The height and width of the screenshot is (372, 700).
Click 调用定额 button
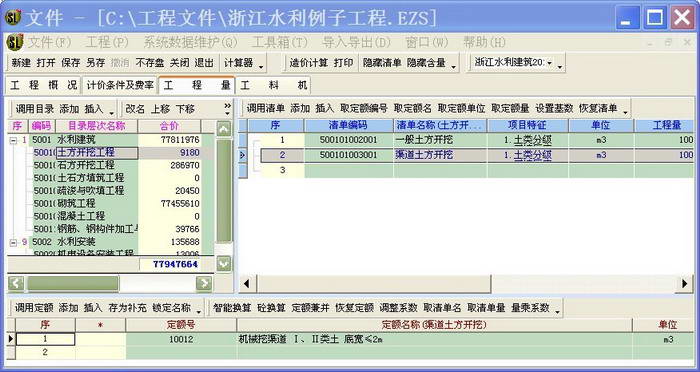point(34,308)
